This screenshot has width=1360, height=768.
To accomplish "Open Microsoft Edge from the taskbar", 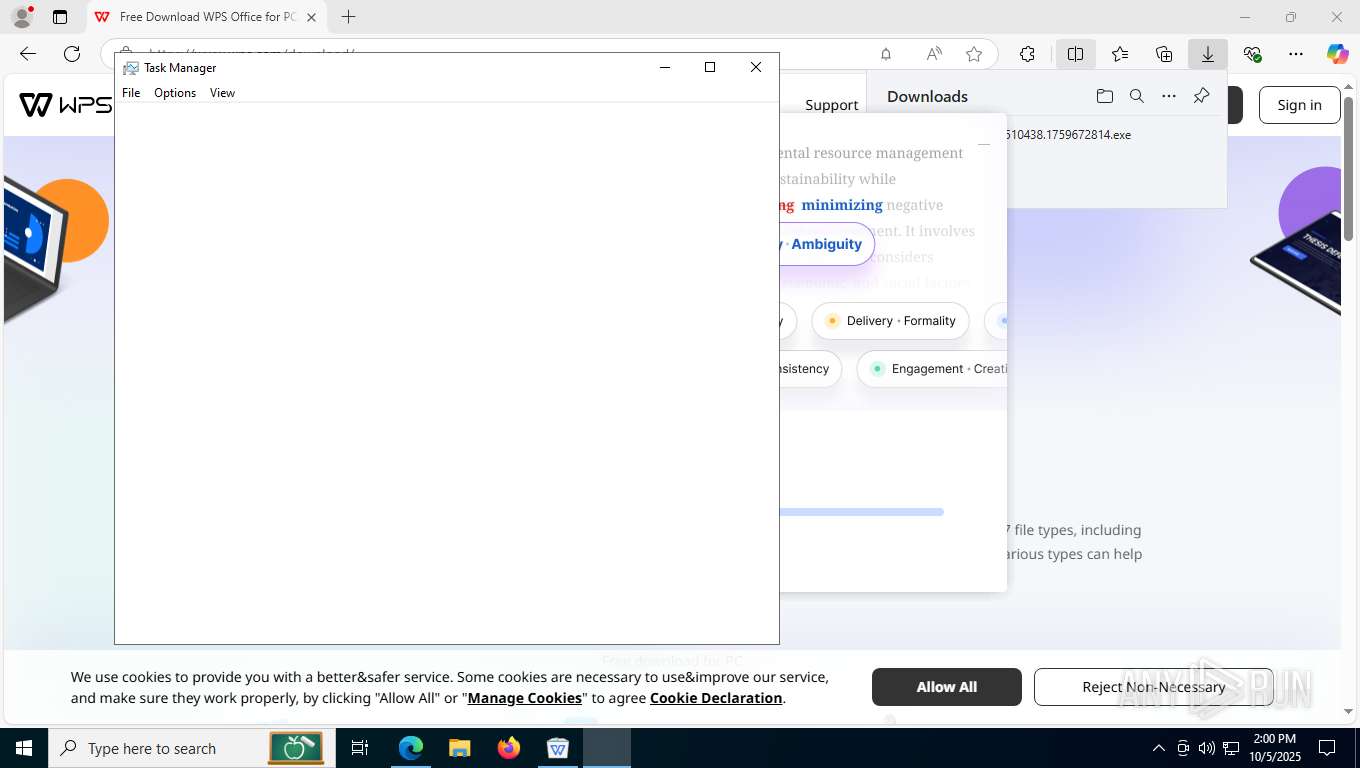I will point(411,748).
